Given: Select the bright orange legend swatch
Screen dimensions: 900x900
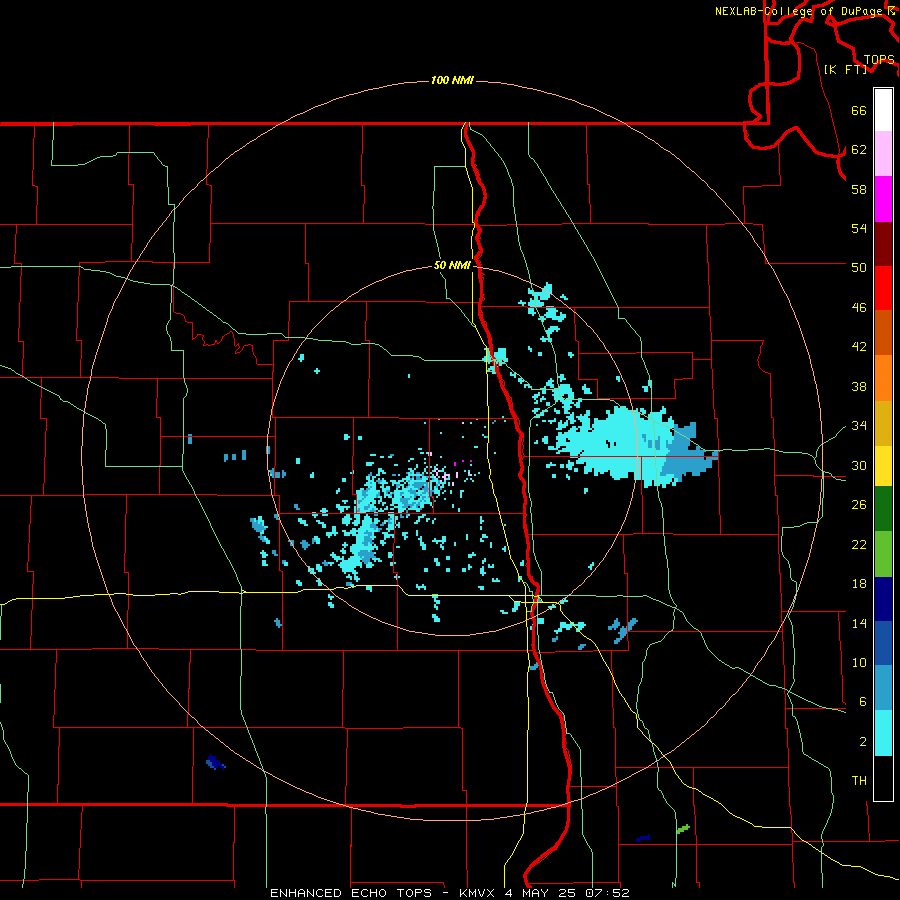Looking at the screenshot, I should click(883, 378).
